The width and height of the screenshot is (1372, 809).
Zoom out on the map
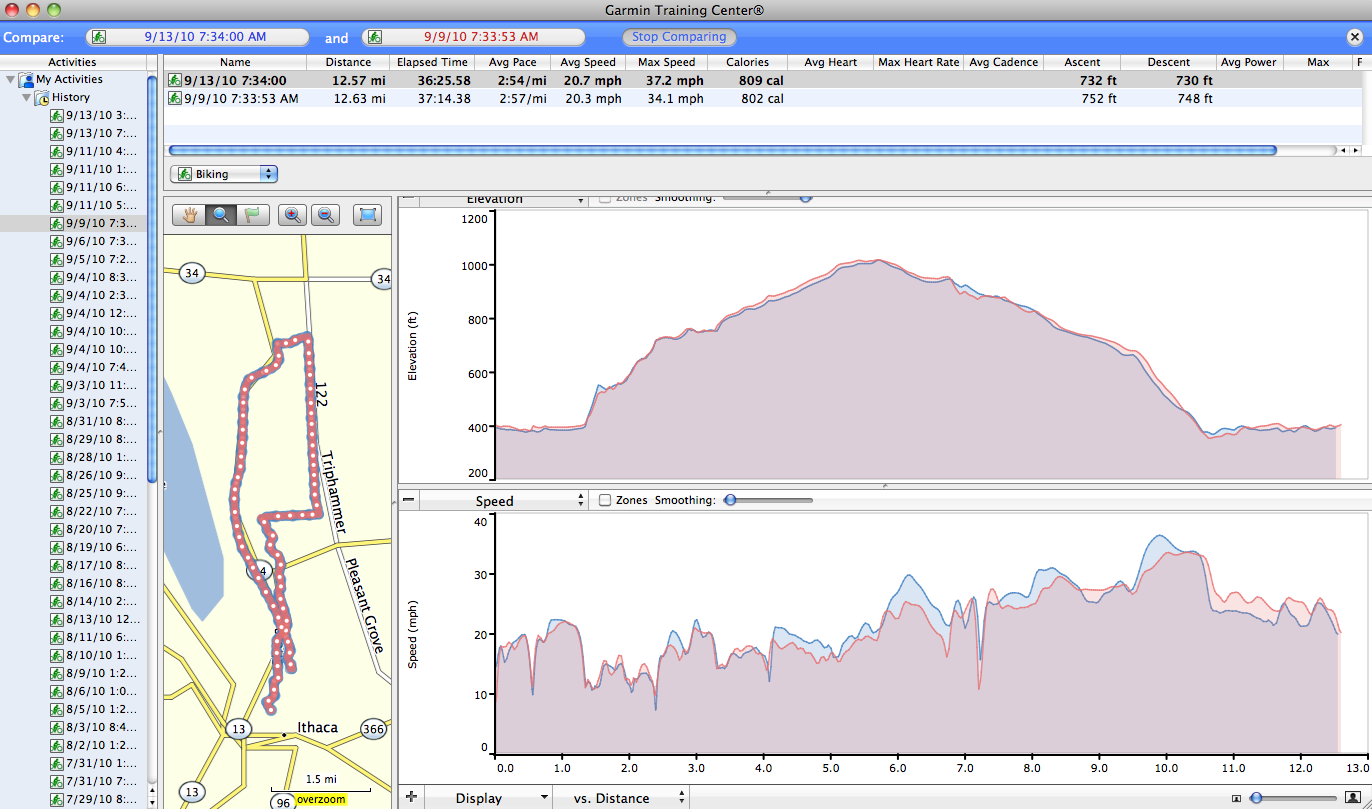(325, 214)
